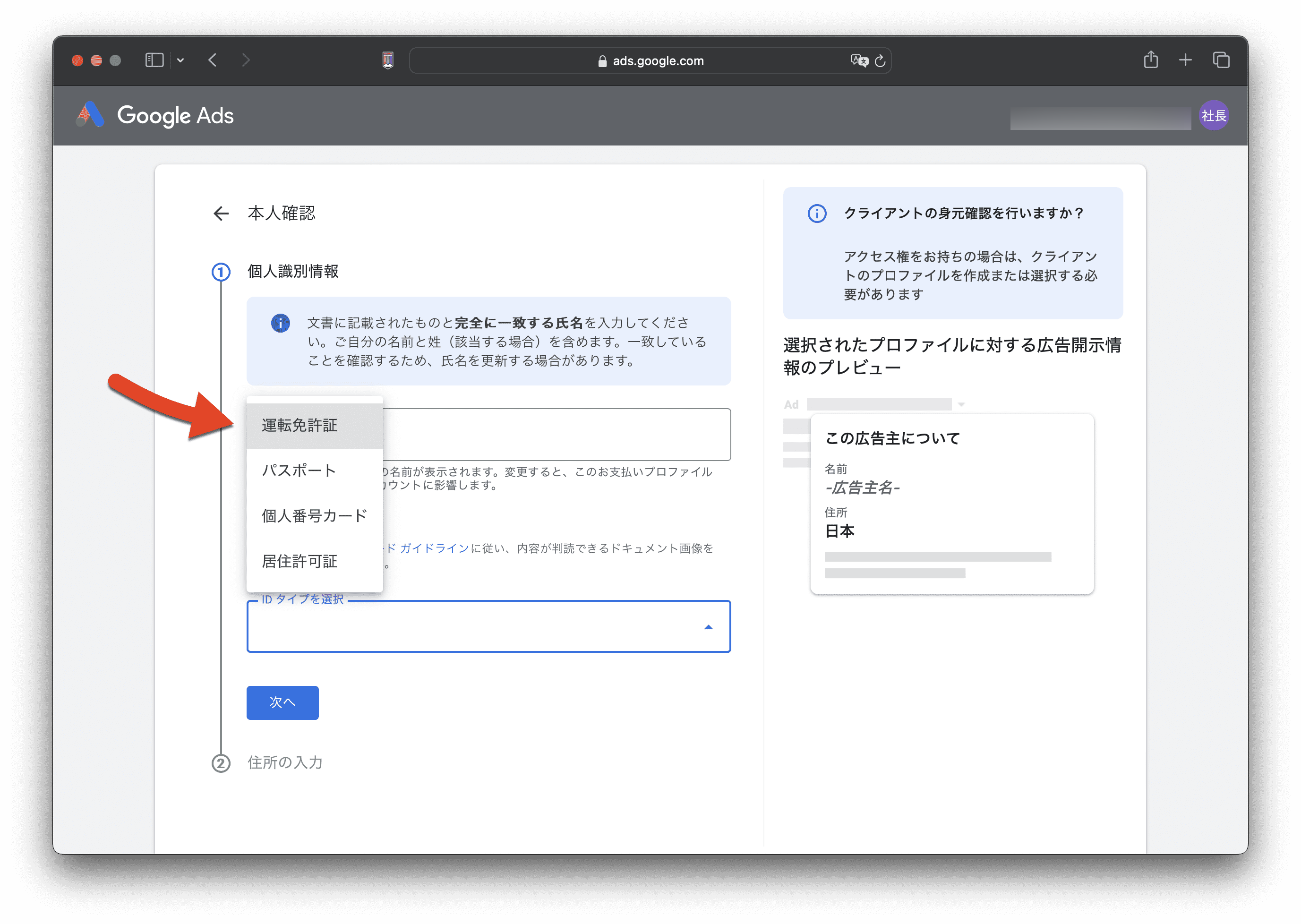Expand sidebar options chevron in Safari toolbar
This screenshot has width=1301, height=924.
(x=180, y=60)
